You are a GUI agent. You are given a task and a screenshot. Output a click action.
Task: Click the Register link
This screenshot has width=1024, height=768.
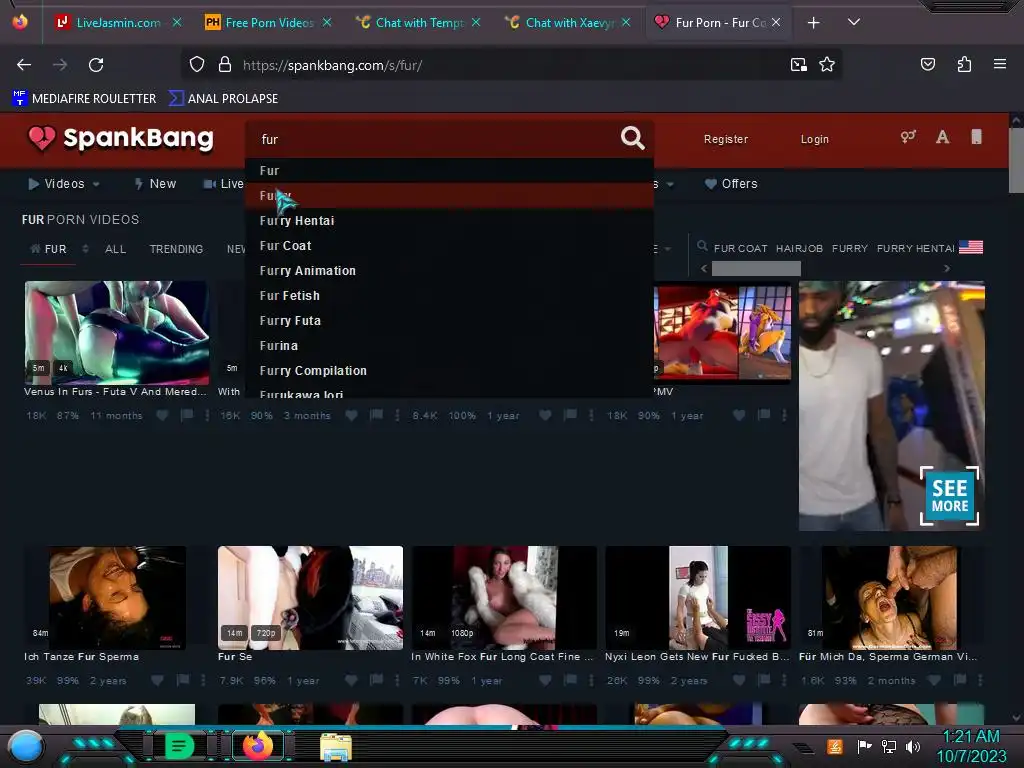[x=726, y=139]
